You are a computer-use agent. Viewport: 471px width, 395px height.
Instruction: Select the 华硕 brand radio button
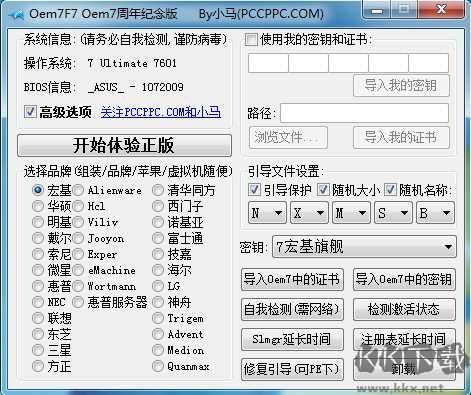(x=38, y=206)
